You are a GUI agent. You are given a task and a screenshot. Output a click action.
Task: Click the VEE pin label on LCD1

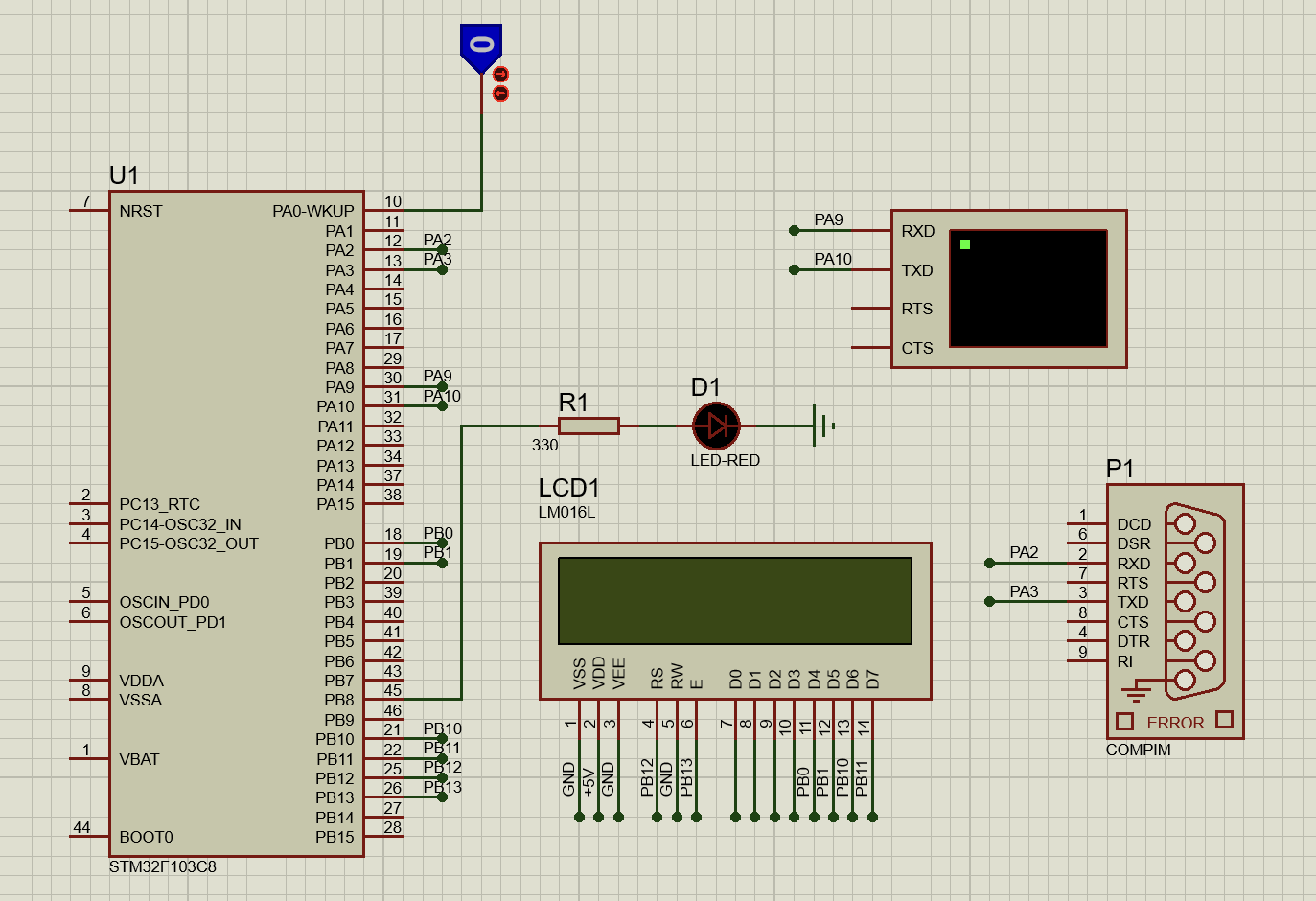[x=618, y=674]
